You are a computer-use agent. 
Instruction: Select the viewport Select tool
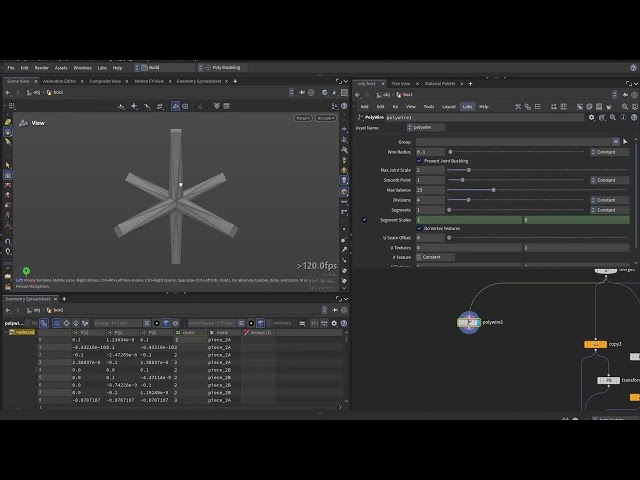(8, 165)
